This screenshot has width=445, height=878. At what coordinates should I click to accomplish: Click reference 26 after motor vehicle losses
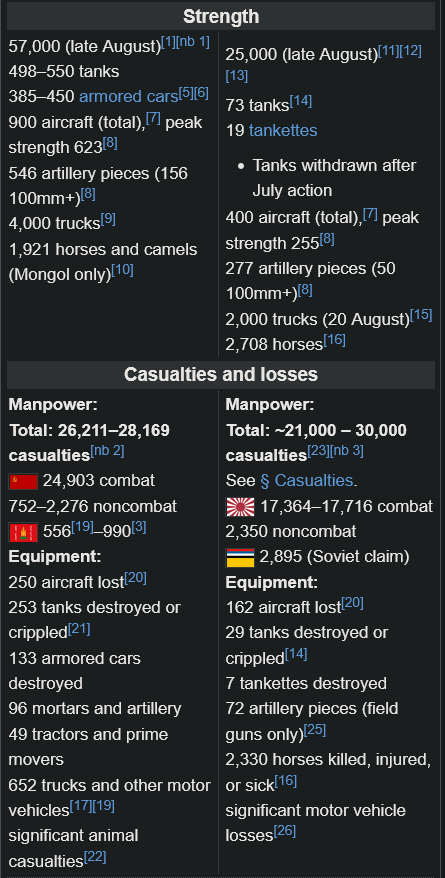[x=284, y=831]
